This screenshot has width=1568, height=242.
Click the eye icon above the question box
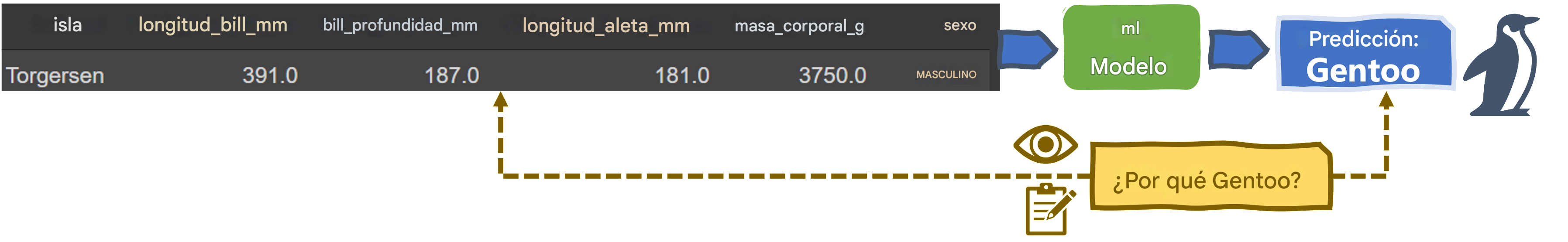(1045, 144)
